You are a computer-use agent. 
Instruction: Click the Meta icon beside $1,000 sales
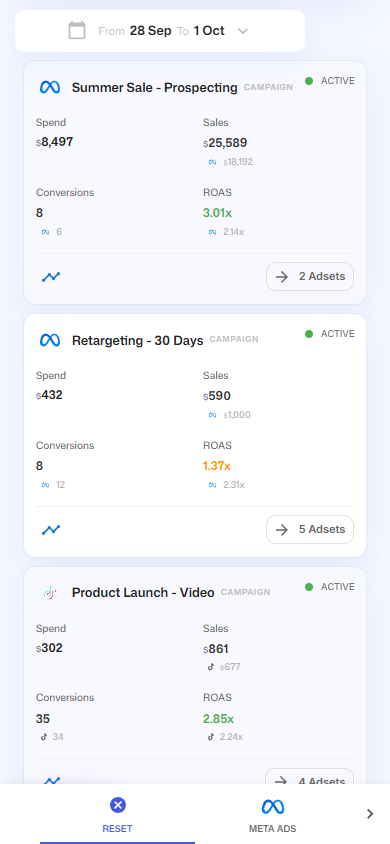coord(212,415)
